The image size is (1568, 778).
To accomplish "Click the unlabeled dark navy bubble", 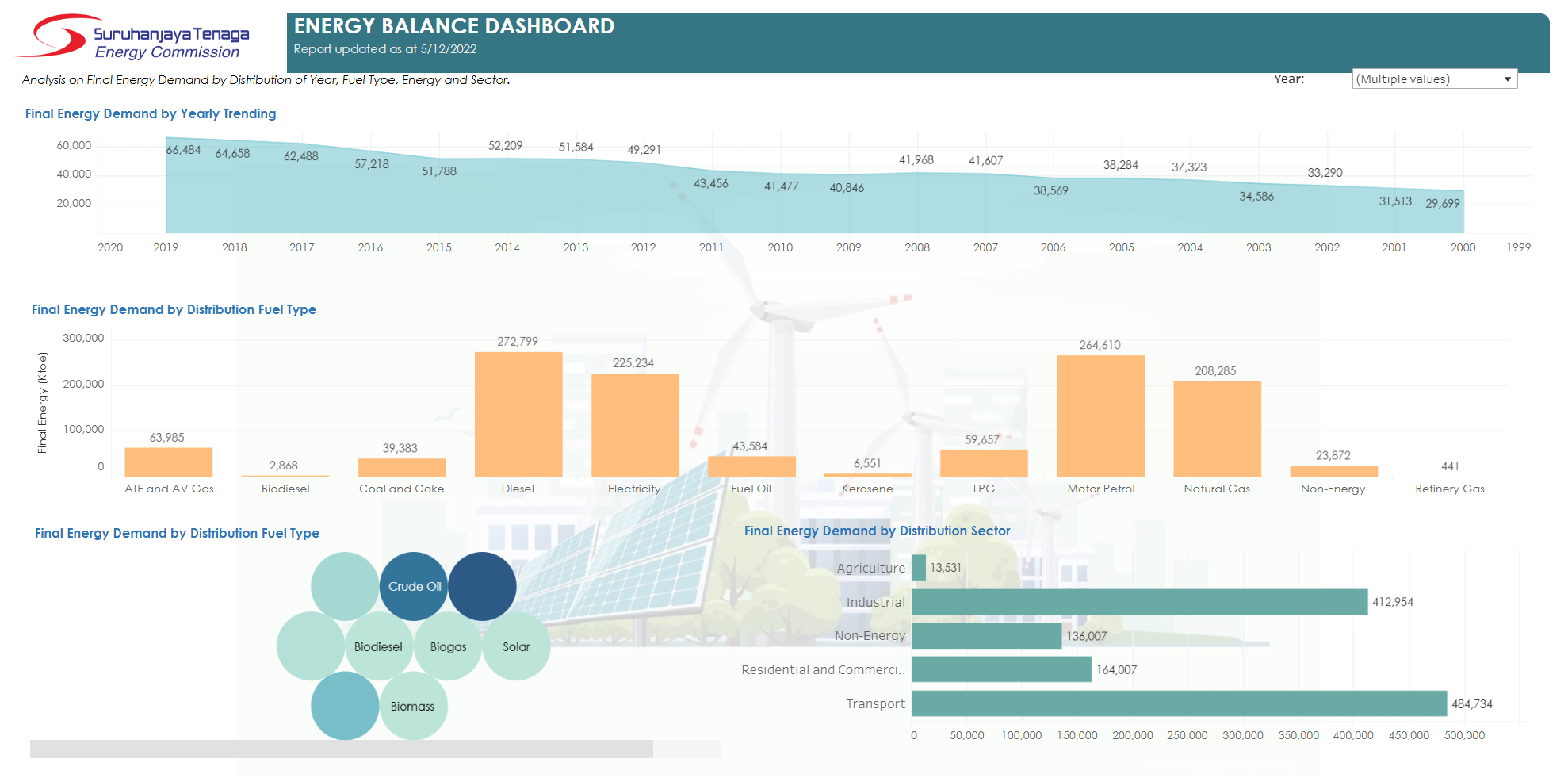I will [x=482, y=587].
